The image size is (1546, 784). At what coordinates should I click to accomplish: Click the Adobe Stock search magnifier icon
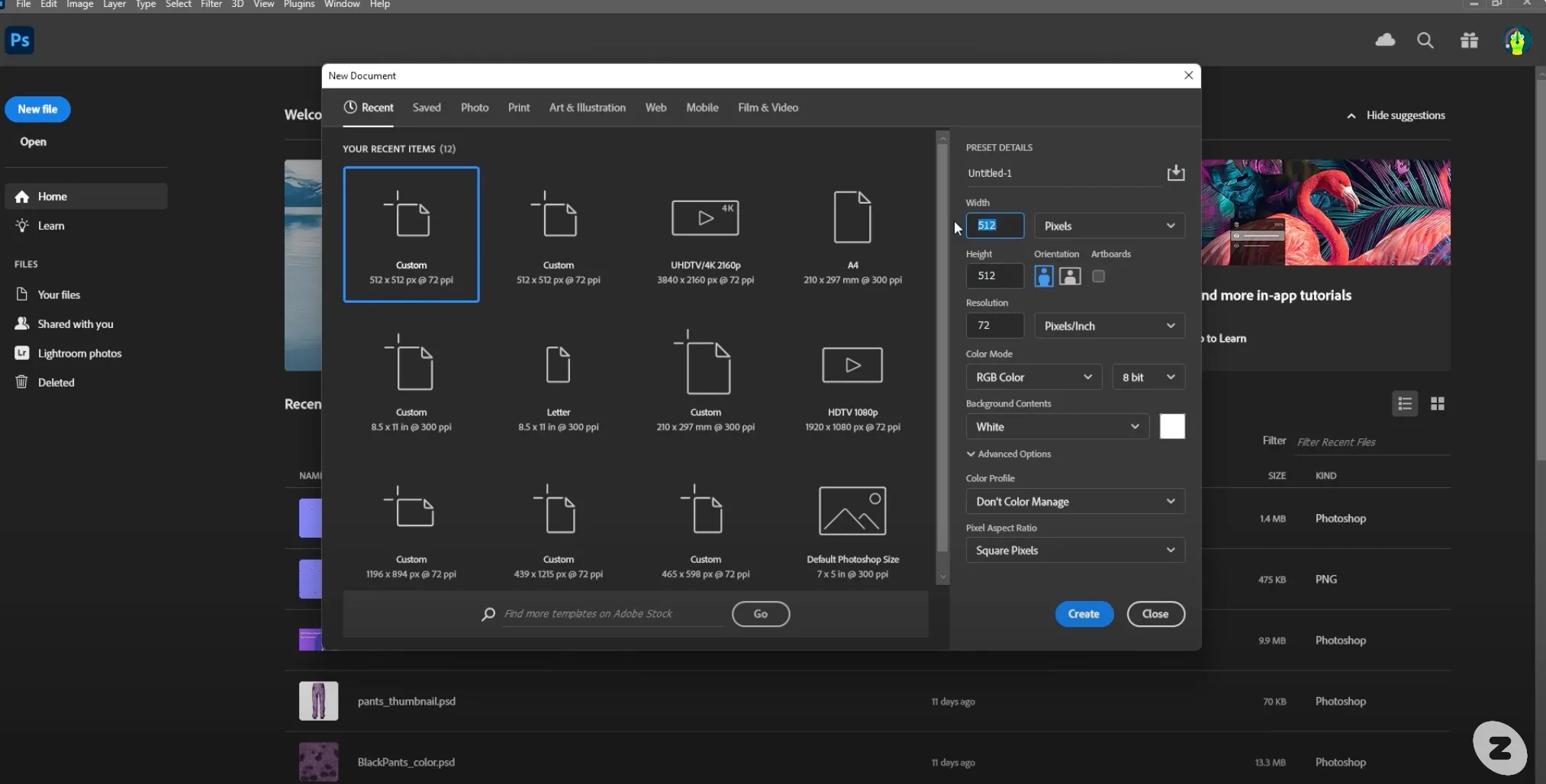pyautogui.click(x=488, y=614)
